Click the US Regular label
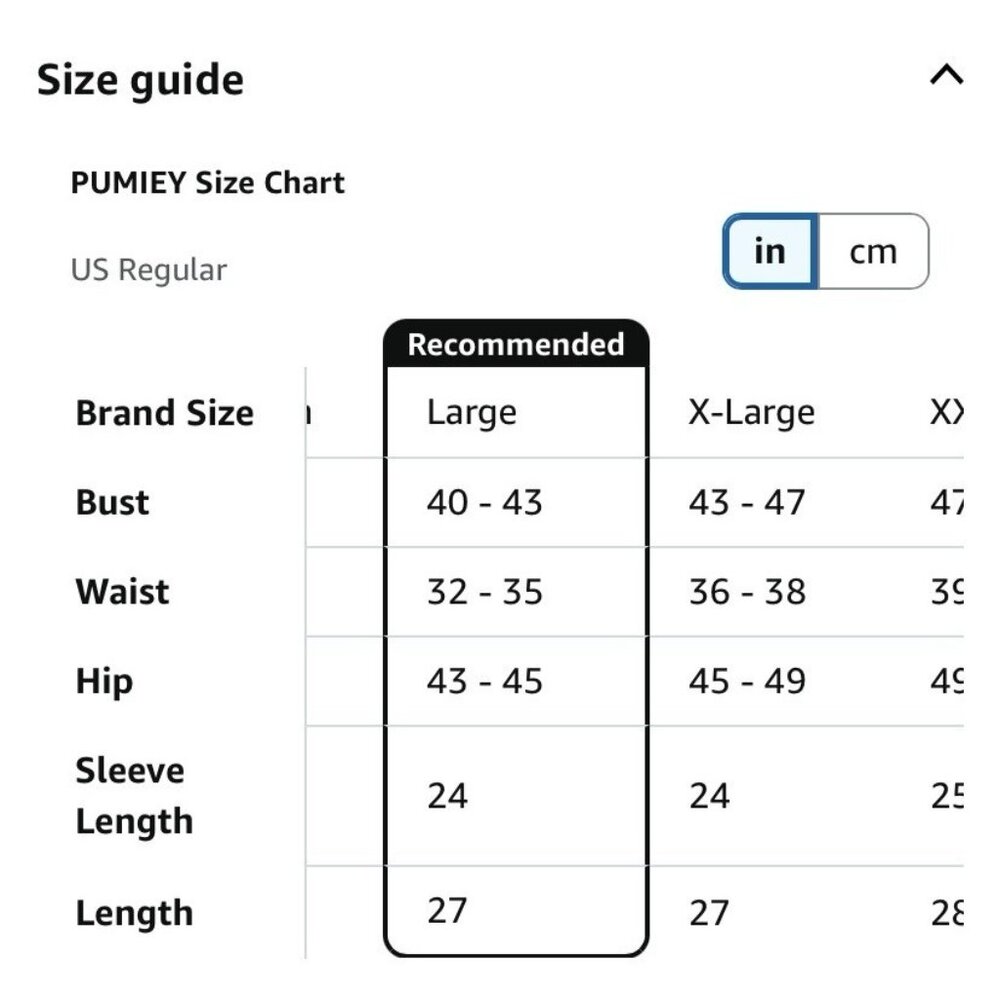The height and width of the screenshot is (1000, 1000). [x=149, y=270]
